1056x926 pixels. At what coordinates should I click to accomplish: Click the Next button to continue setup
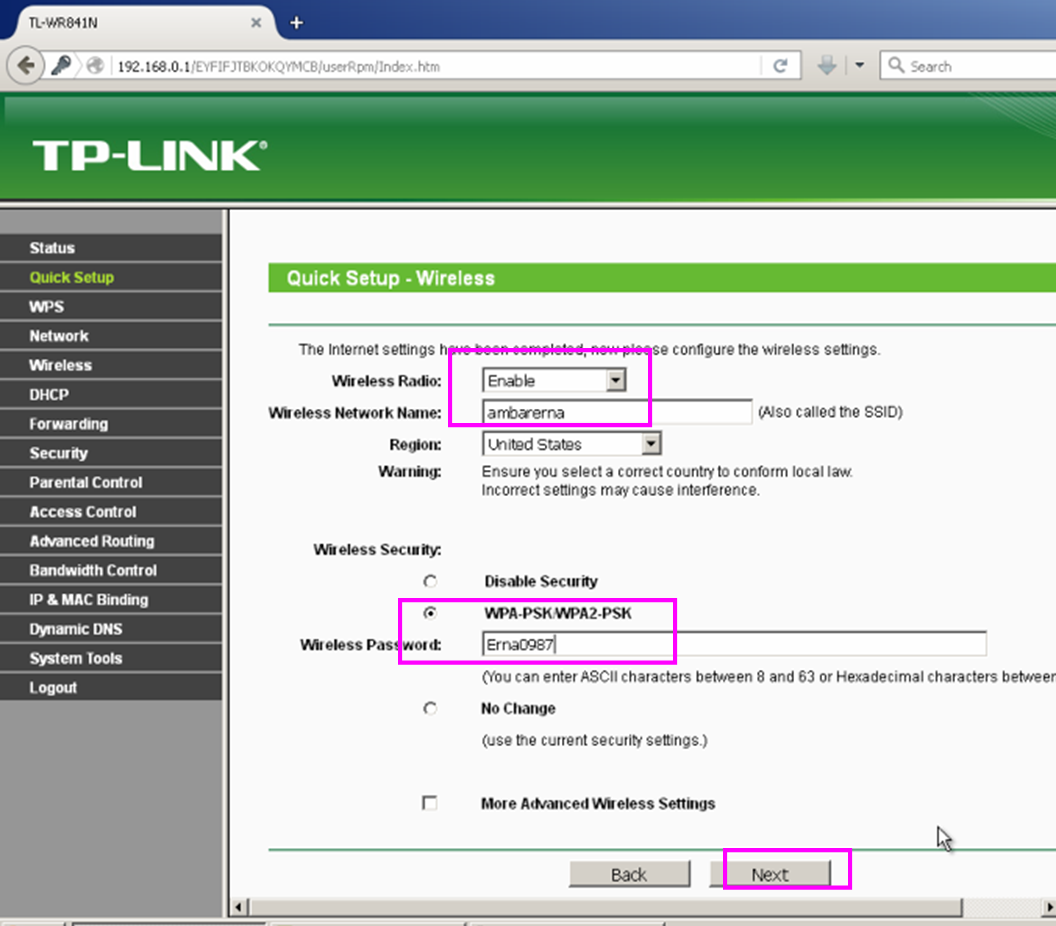click(x=770, y=873)
